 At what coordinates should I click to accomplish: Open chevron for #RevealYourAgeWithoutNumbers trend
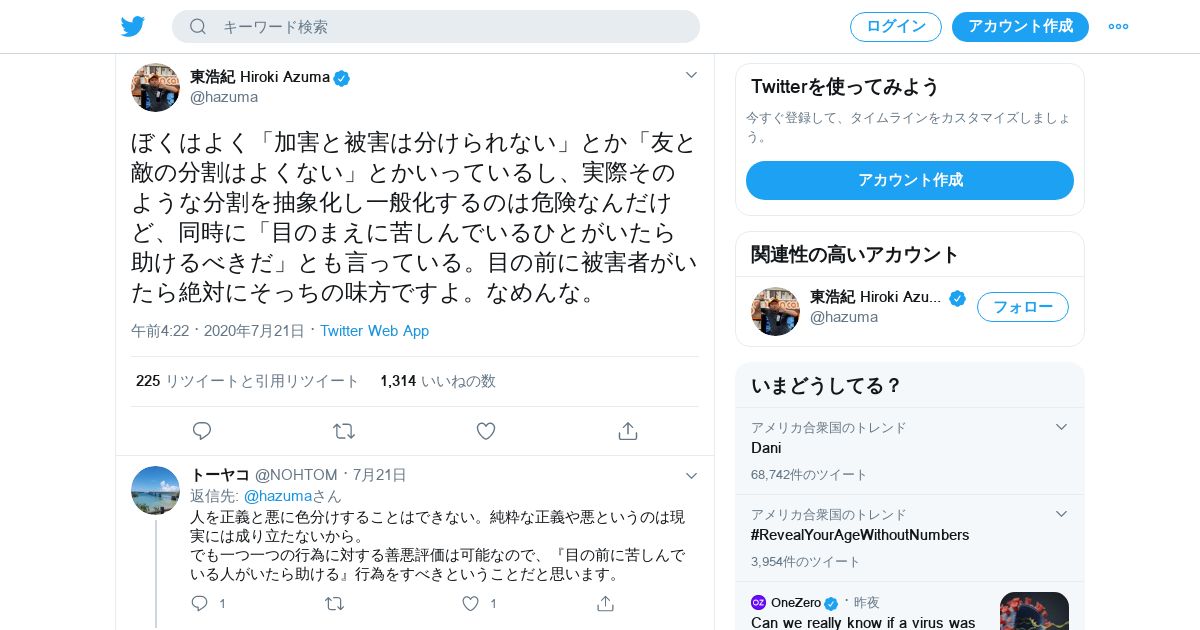coord(1061,514)
